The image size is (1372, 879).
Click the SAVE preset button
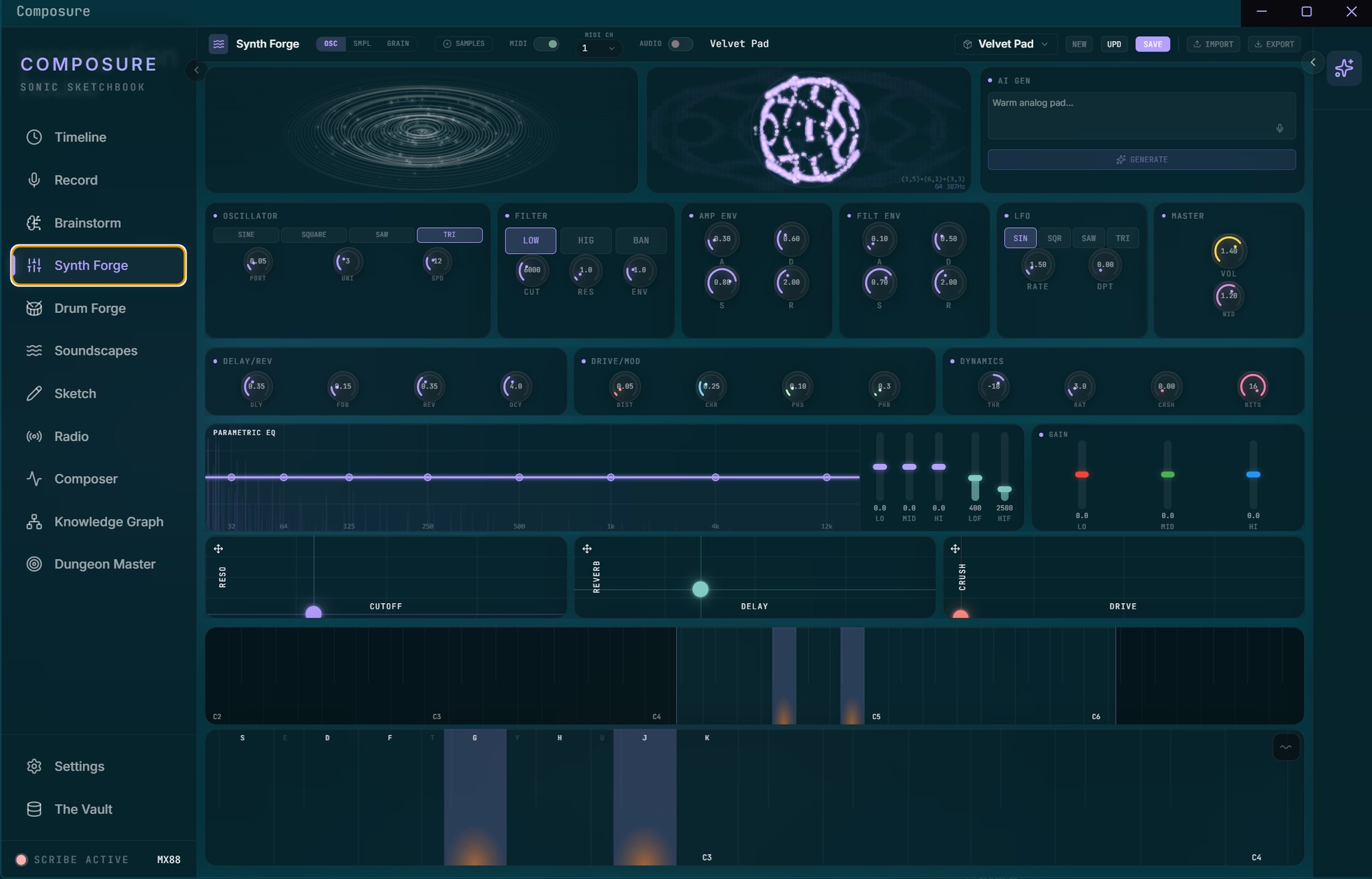tap(1152, 44)
